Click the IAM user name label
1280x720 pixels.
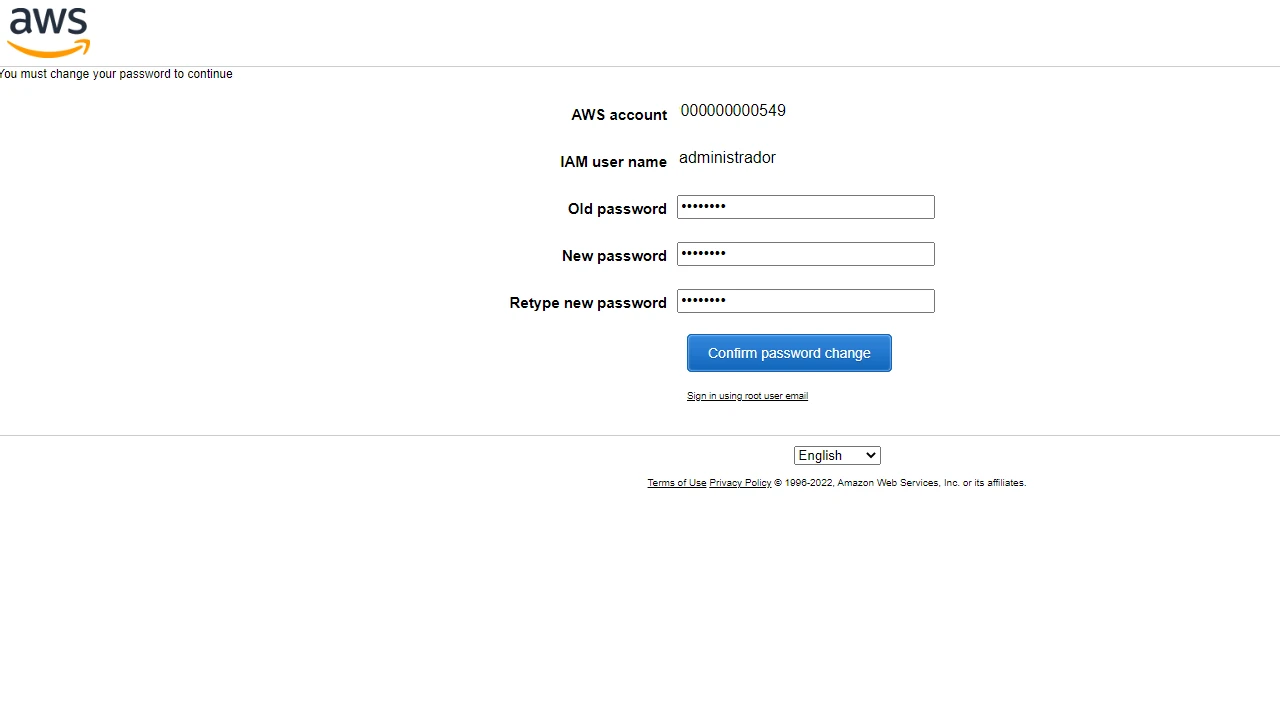coord(613,162)
